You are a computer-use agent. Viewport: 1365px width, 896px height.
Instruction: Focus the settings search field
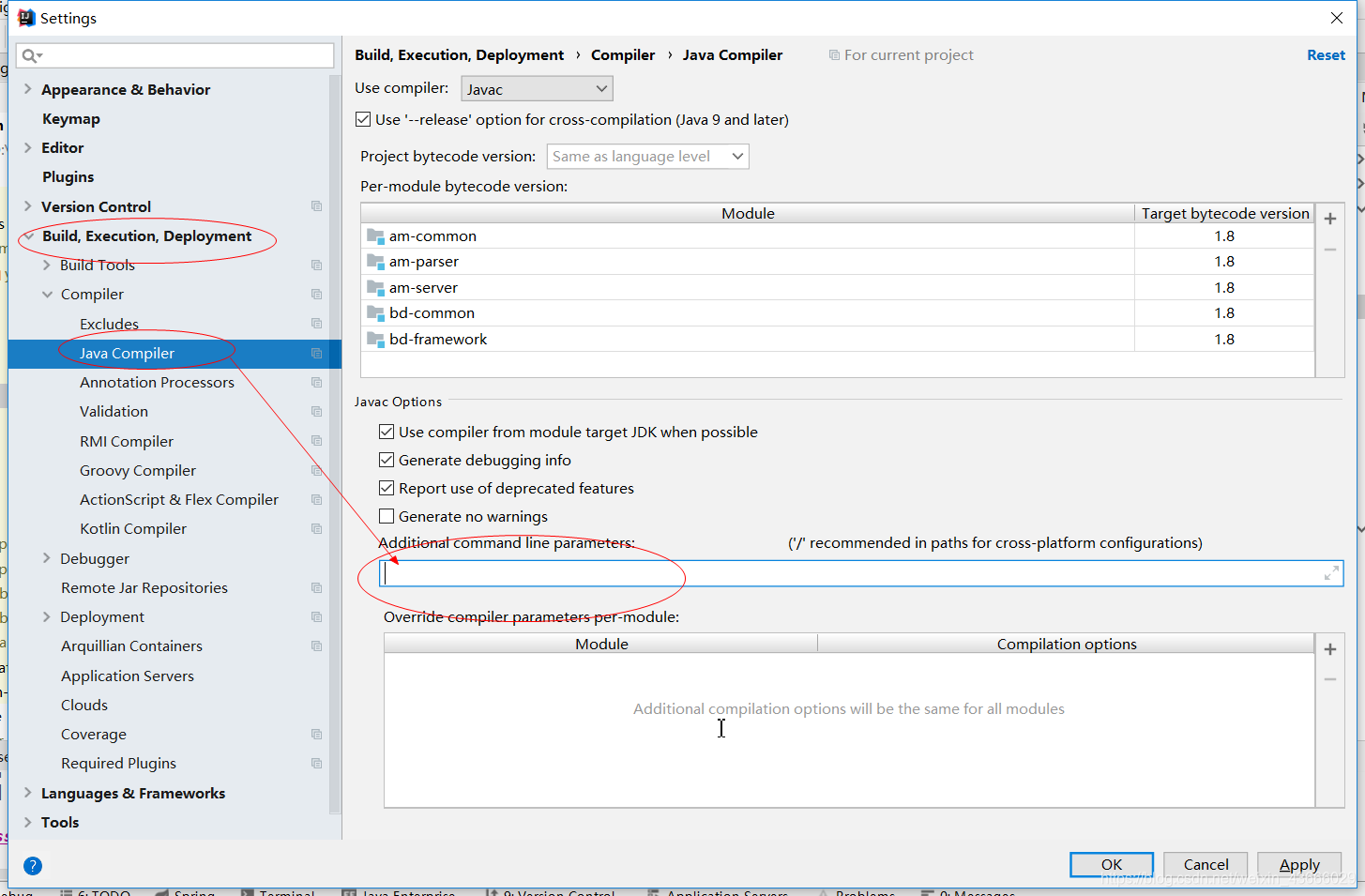click(x=175, y=55)
